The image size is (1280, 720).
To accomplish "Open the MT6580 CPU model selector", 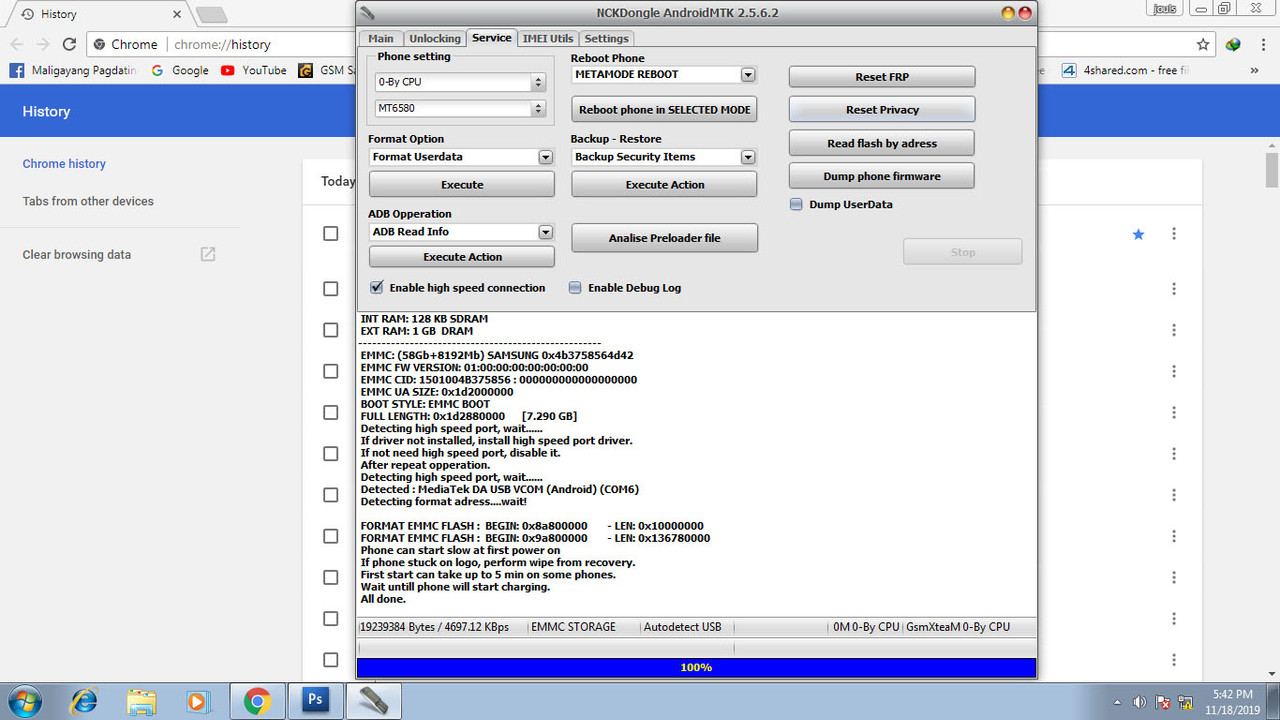I will point(459,108).
